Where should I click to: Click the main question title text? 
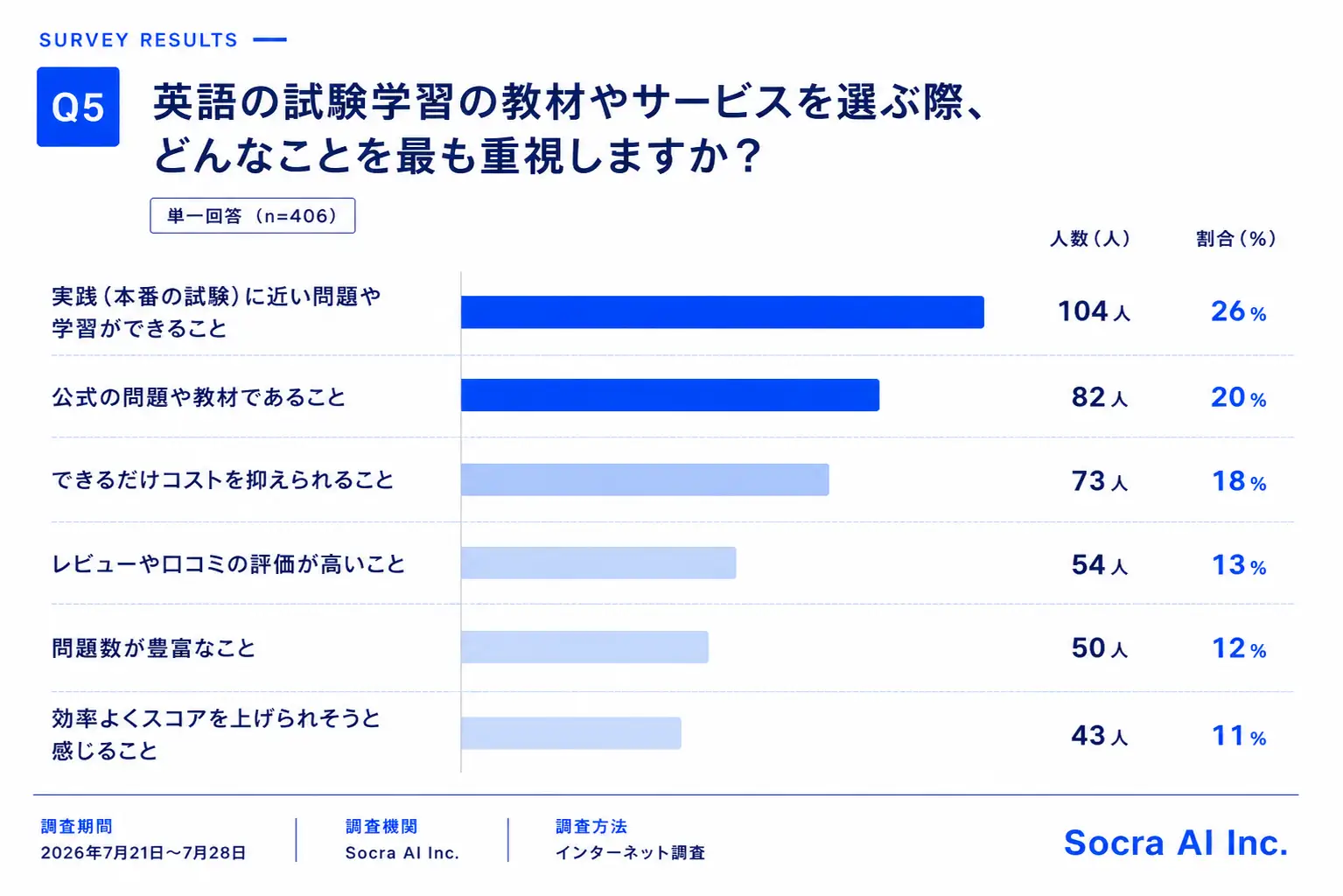[570, 129]
